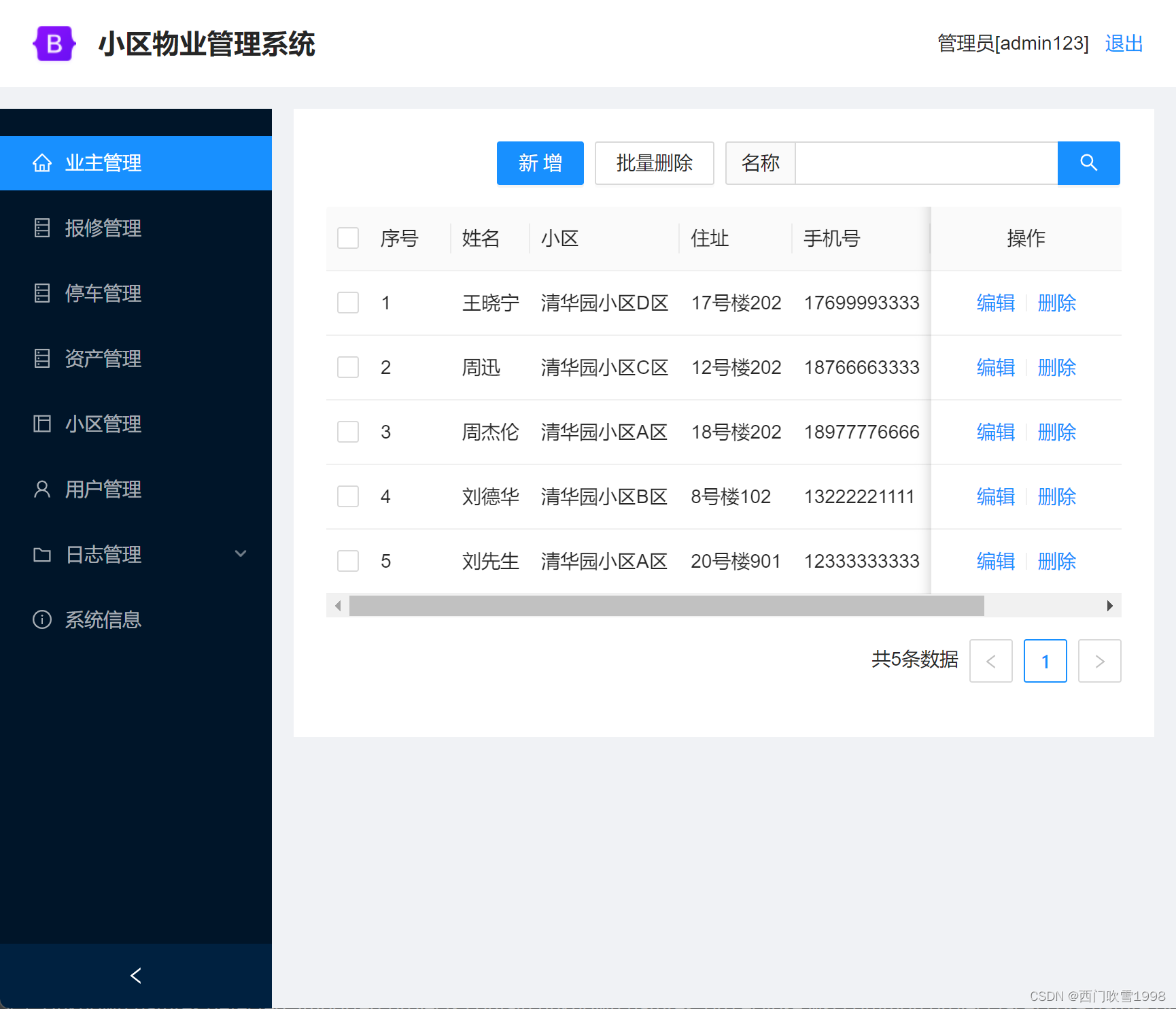Click the info icon beside 系统信息

42,619
